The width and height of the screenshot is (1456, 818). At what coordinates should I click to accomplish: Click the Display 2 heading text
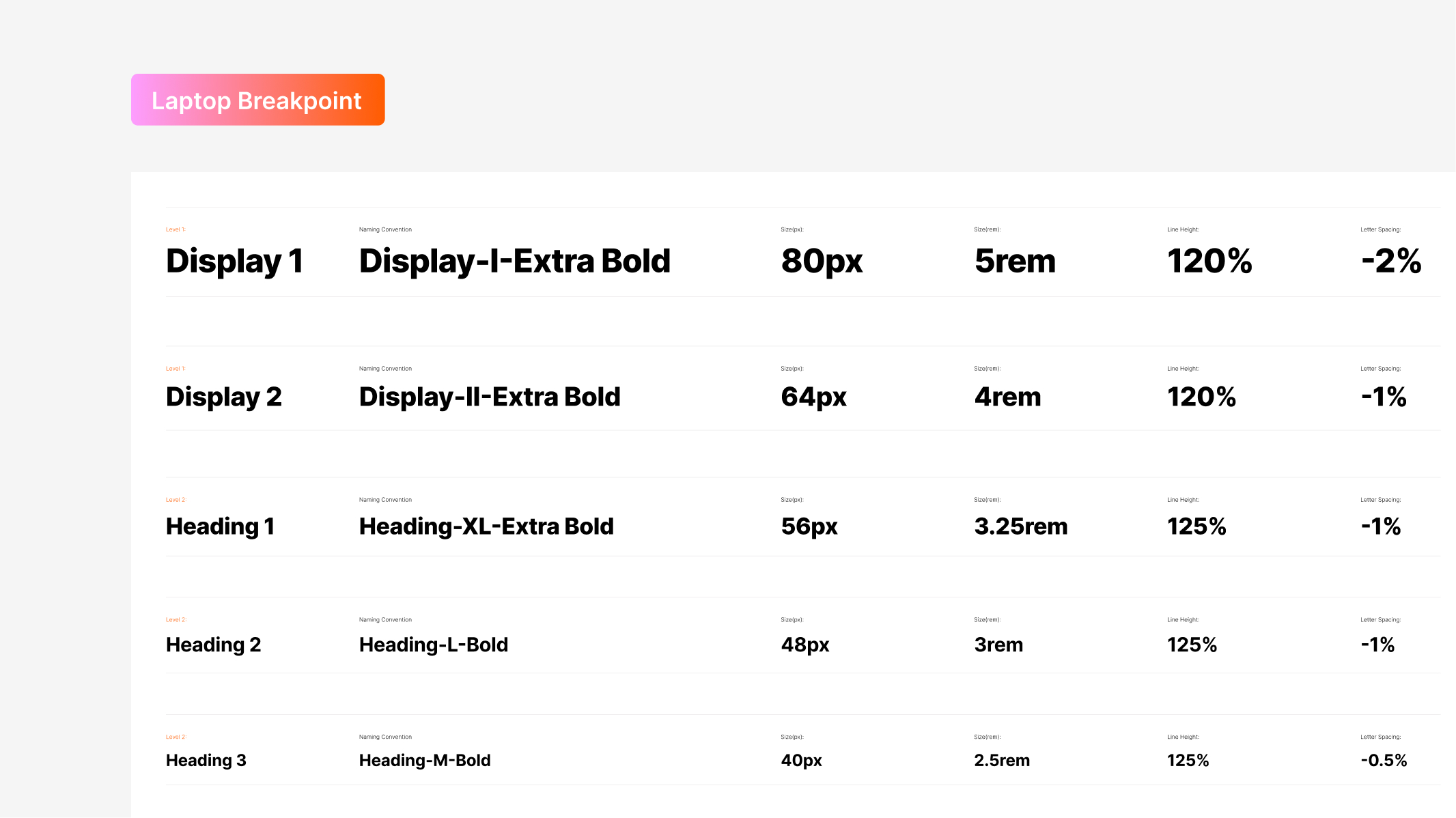223,397
